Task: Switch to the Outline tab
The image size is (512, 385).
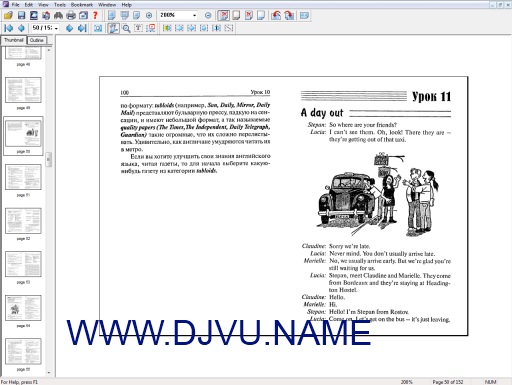Action: pos(37,40)
